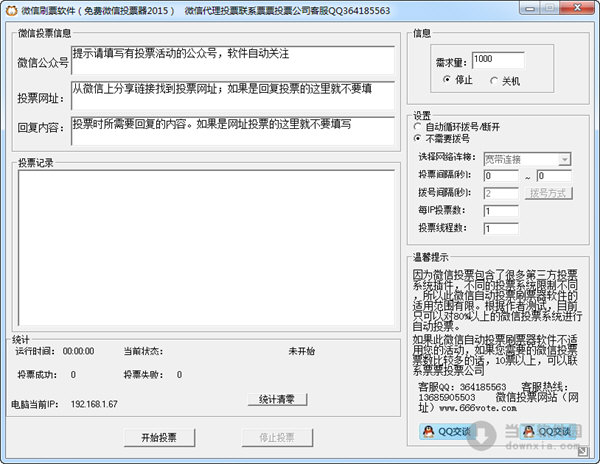Click the left QQ交谈 chat button
Image resolution: width=600 pixels, height=464 pixels.
pos(443,430)
